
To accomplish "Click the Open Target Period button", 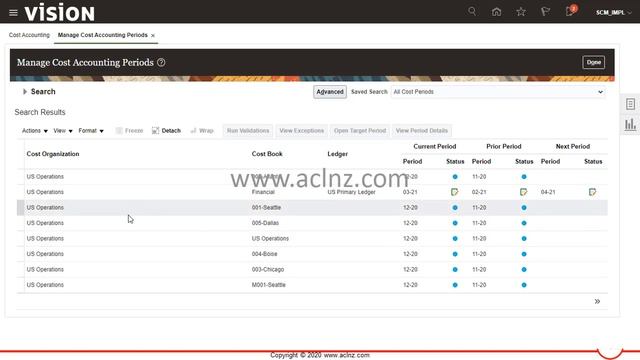I will point(360,131).
